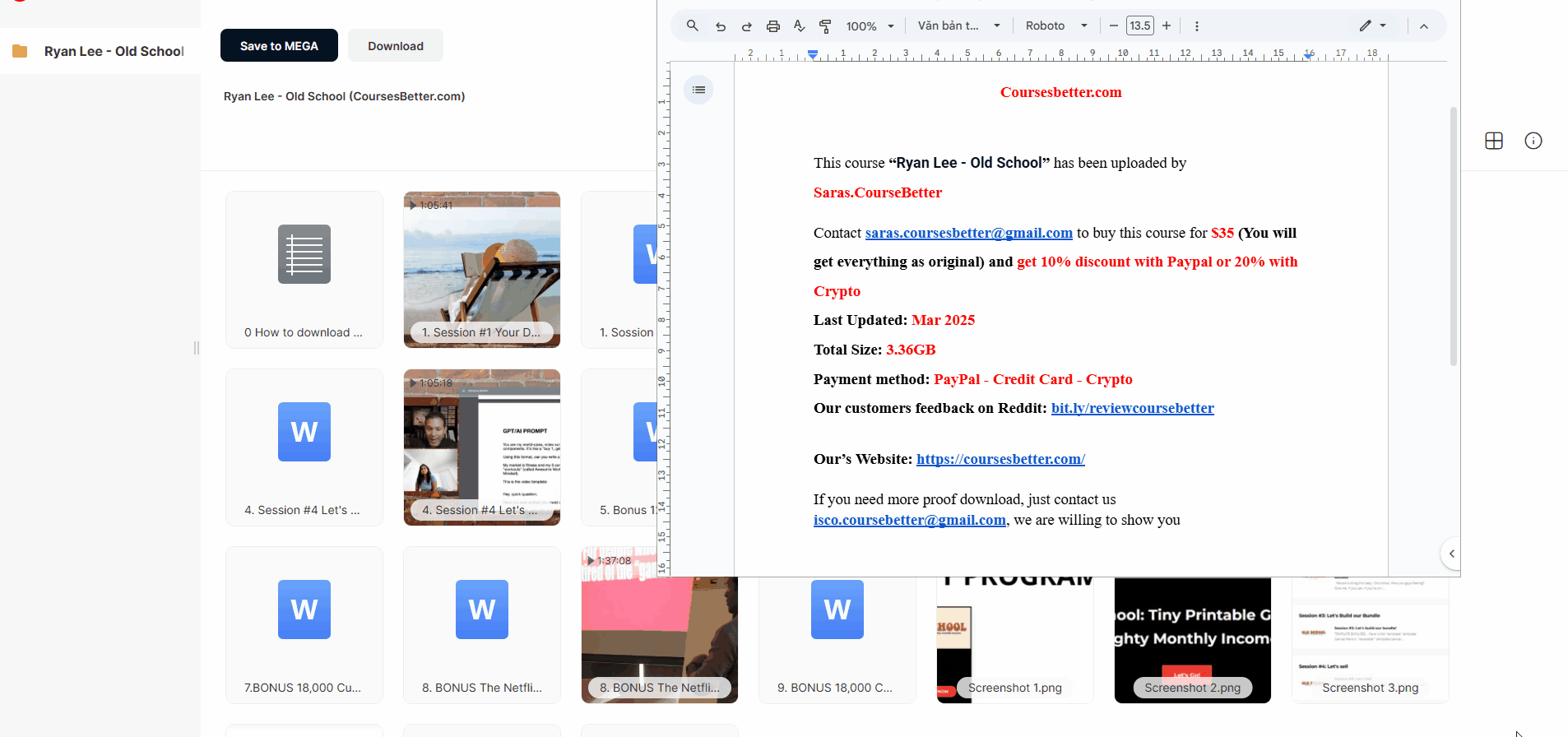This screenshot has height=737, width=1568.
Task: Switch MEGA file view with the grid icon
Action: point(1494,141)
